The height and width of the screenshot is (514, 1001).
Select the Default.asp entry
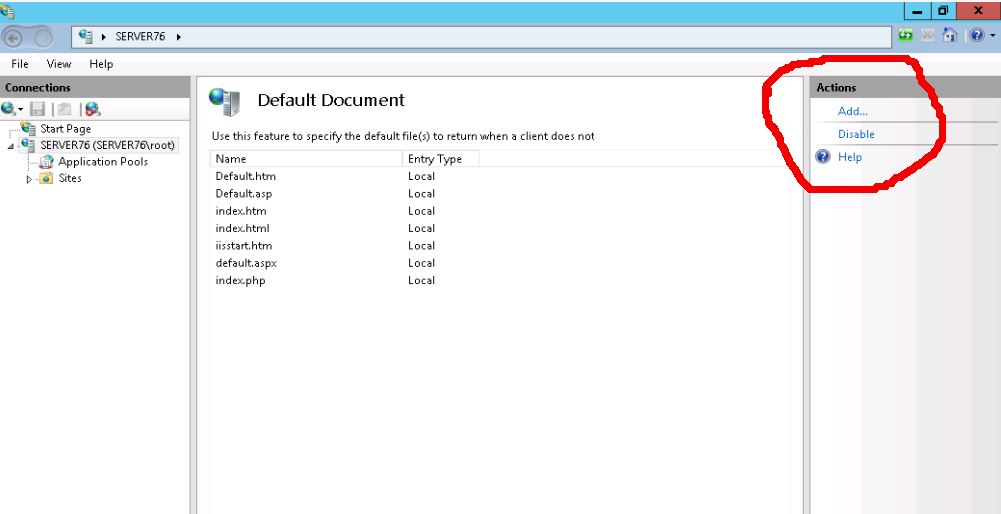pos(245,193)
